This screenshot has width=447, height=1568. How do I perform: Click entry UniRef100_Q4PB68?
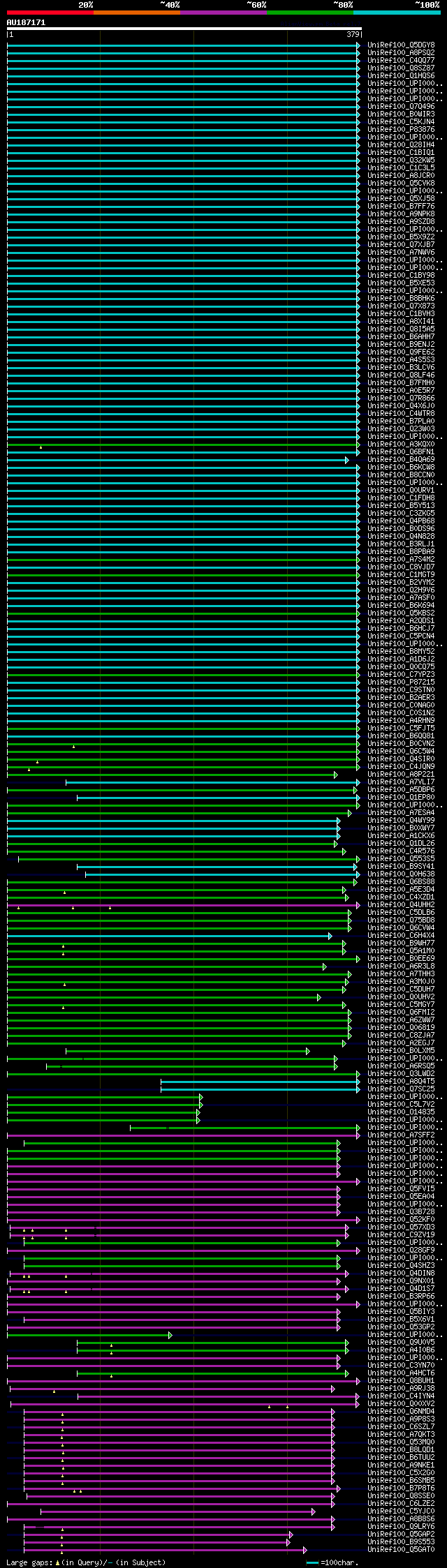pos(401,521)
